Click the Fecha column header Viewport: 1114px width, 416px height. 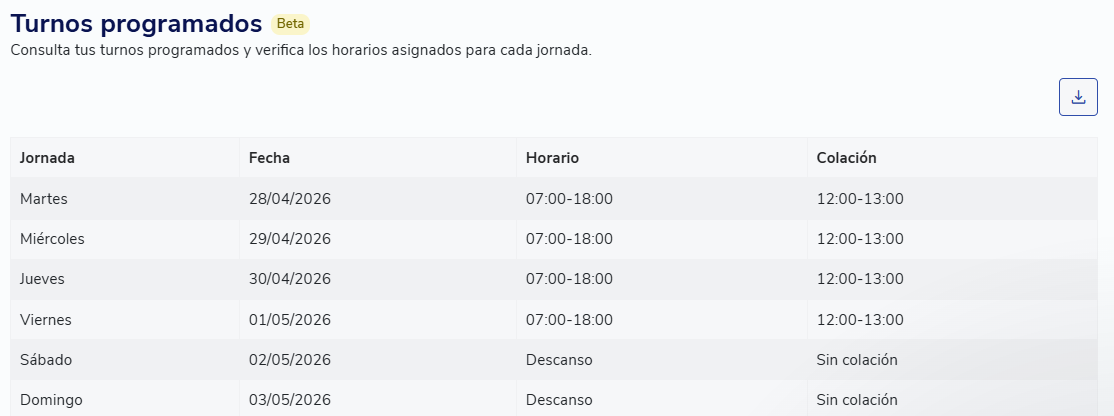(269, 158)
